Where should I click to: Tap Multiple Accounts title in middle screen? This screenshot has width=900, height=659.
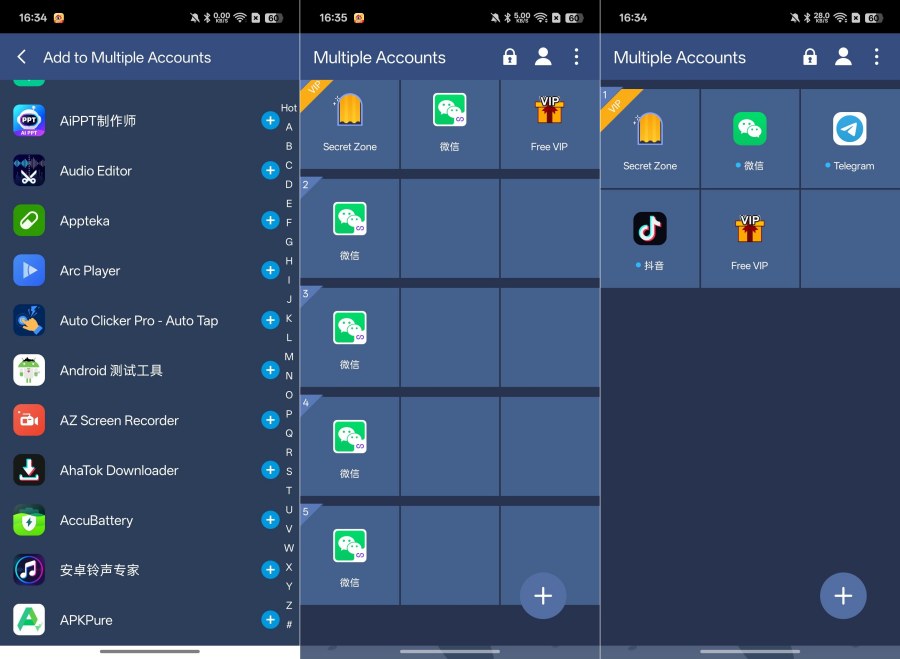[379, 57]
